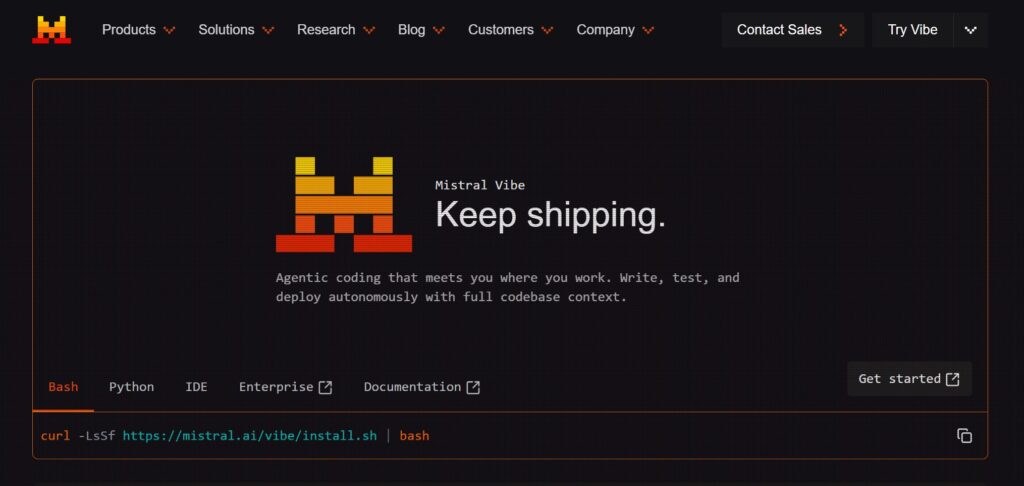Open the Blog dropdown menu
Screen dimensions: 1024x486
[421, 30]
